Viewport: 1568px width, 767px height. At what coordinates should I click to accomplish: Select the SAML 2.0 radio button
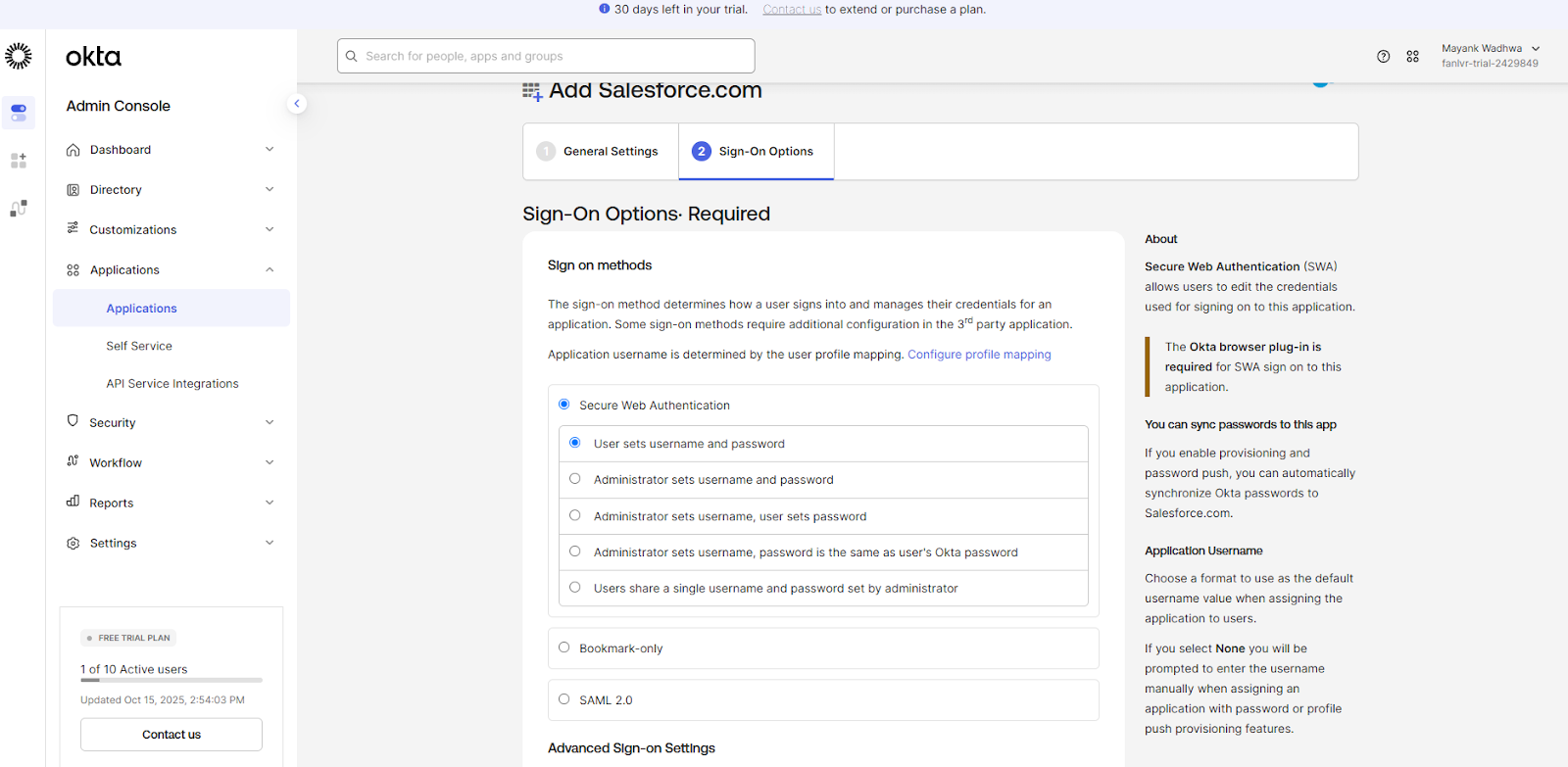(563, 699)
